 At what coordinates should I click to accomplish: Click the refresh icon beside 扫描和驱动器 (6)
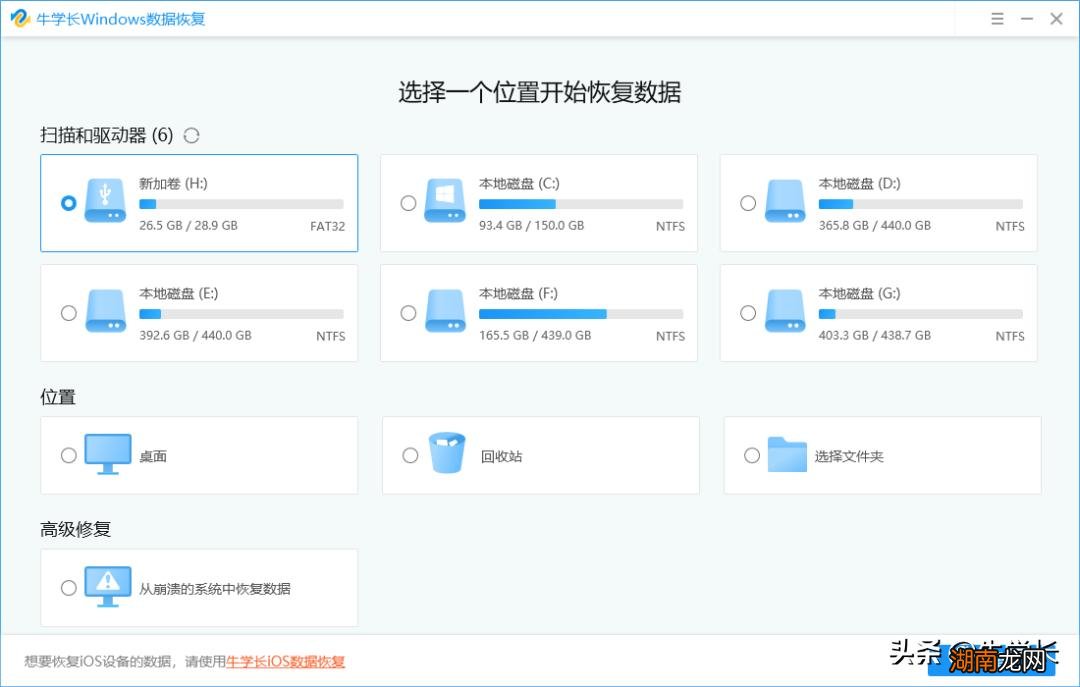191,135
